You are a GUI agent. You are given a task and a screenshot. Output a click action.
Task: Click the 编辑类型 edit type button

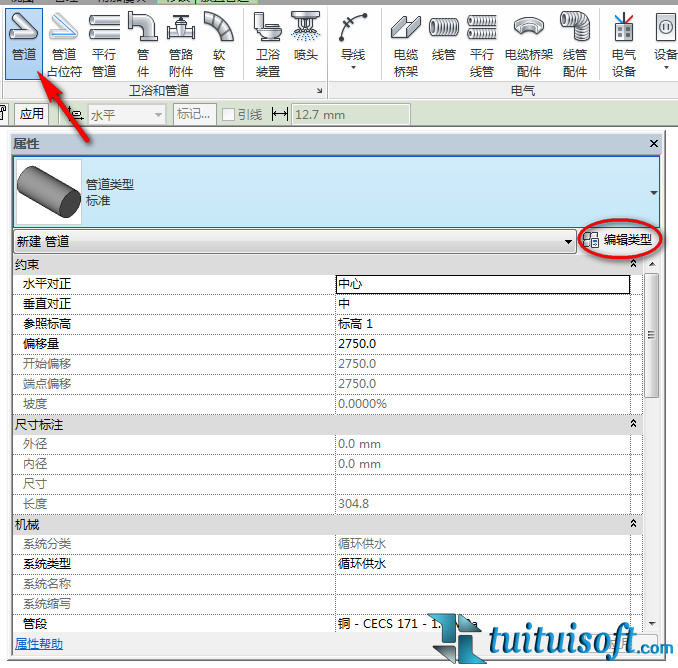tap(618, 240)
